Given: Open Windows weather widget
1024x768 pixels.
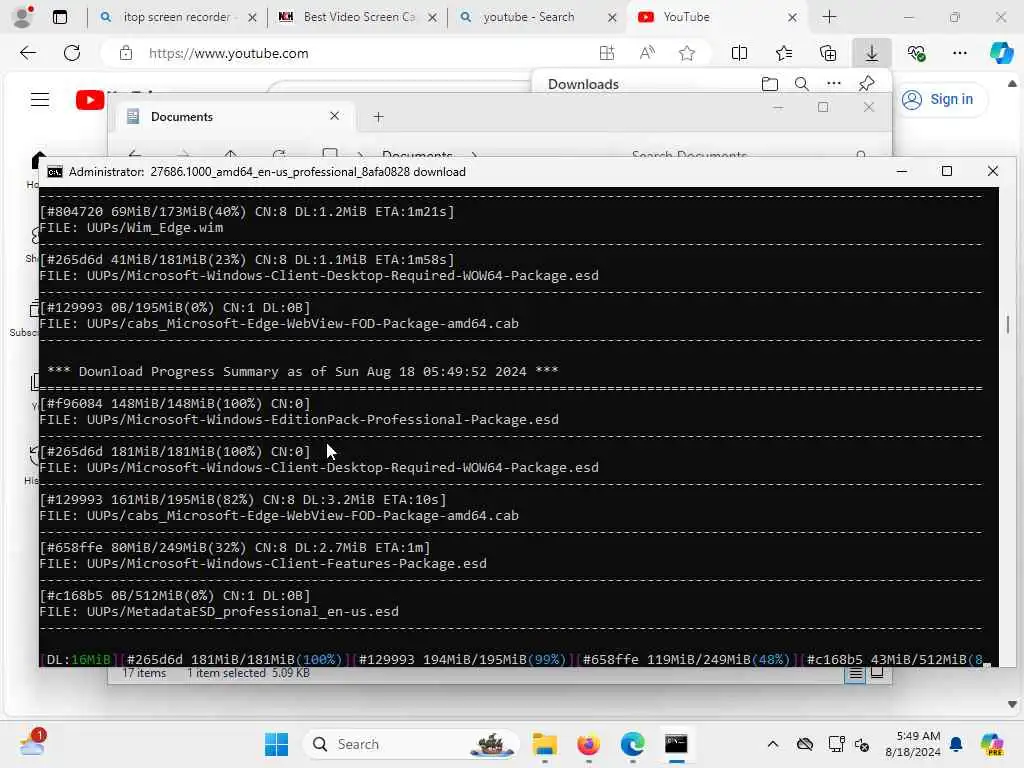Looking at the screenshot, I should point(32,743).
